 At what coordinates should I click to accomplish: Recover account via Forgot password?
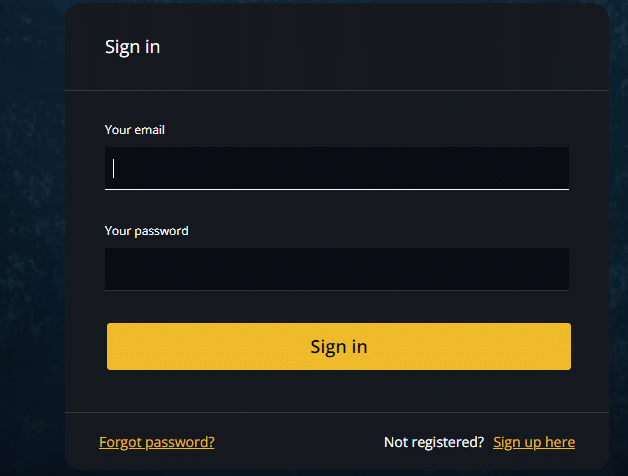[x=157, y=442]
